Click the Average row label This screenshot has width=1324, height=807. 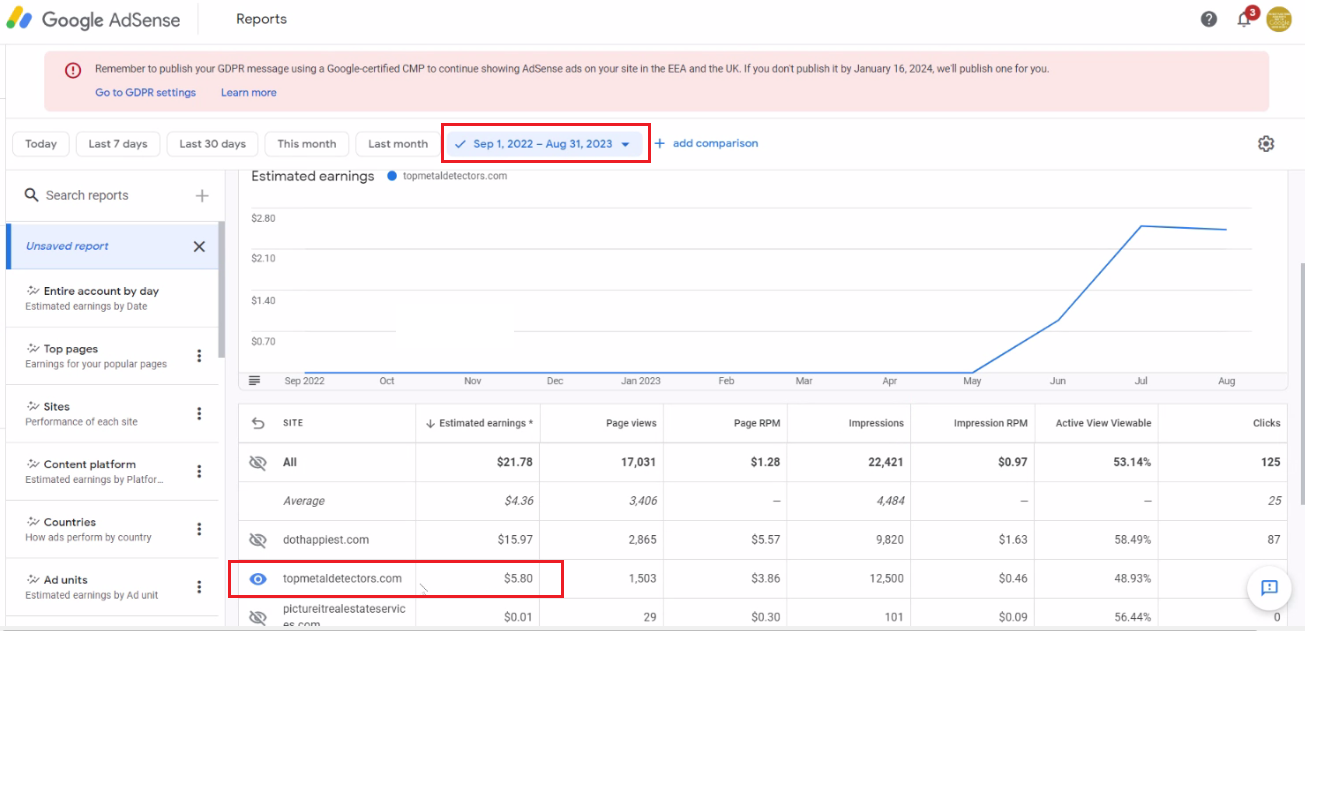304,501
